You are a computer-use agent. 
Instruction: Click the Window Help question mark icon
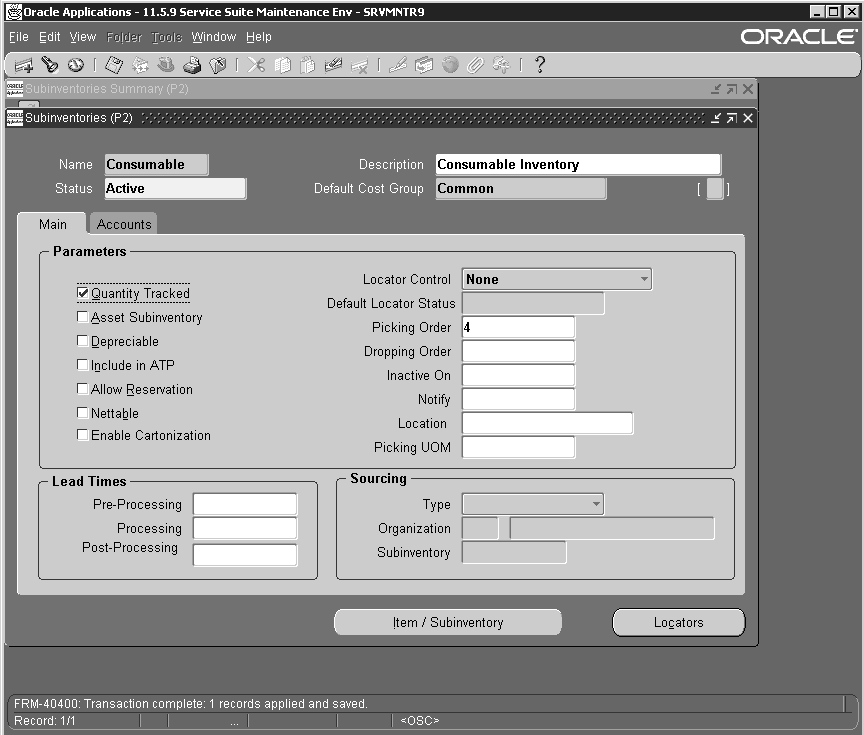540,65
